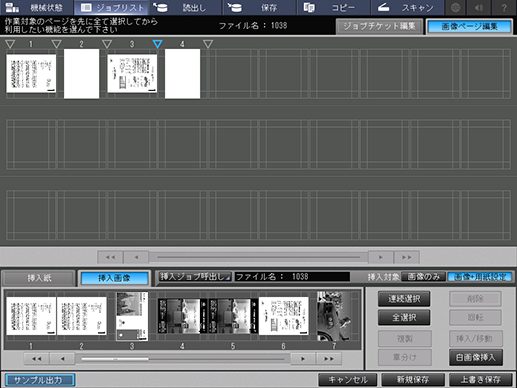
Task: Select insert image thumbnail 4
Action: [x=182, y=316]
